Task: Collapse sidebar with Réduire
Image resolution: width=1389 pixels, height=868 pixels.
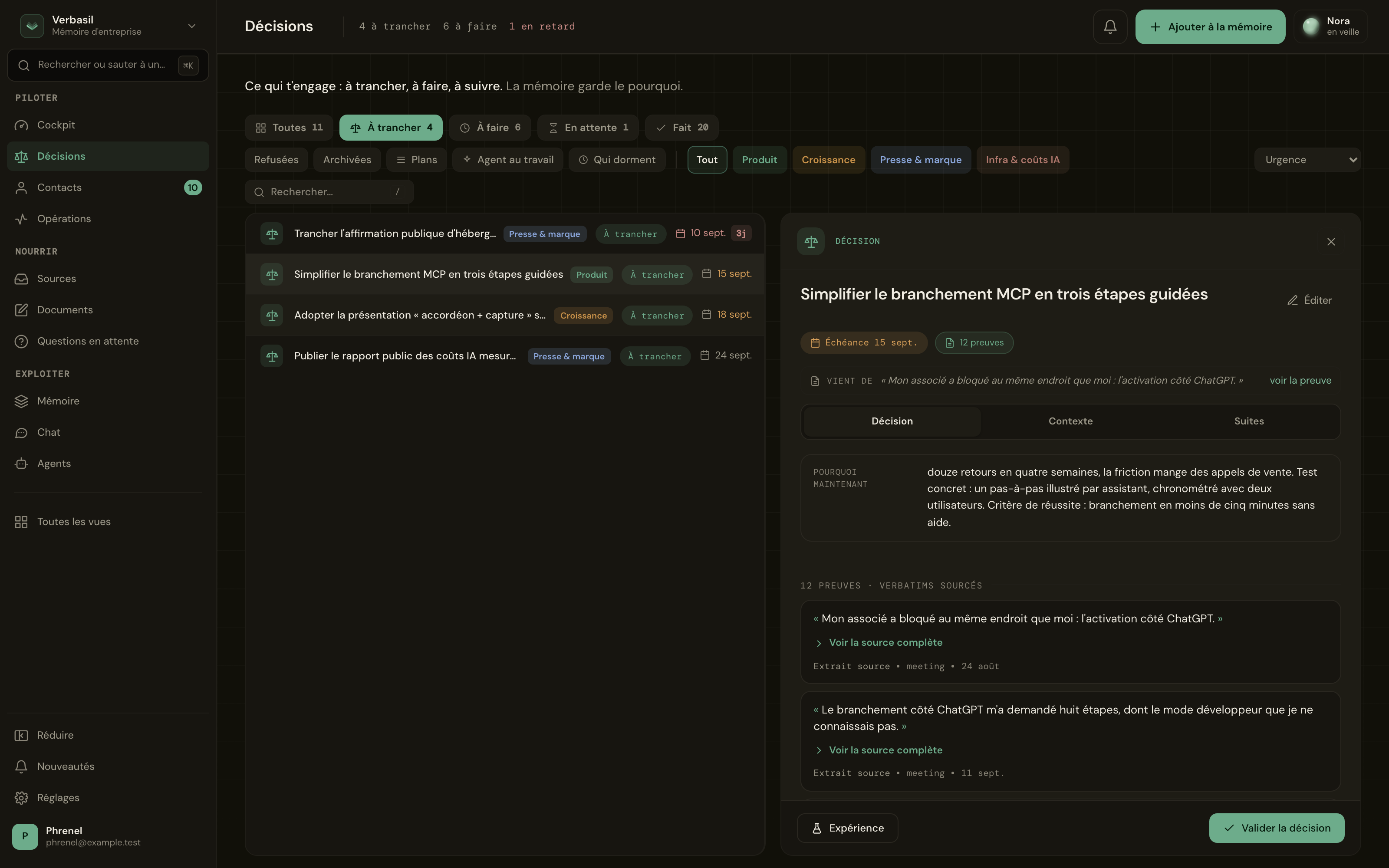Action: click(108, 735)
